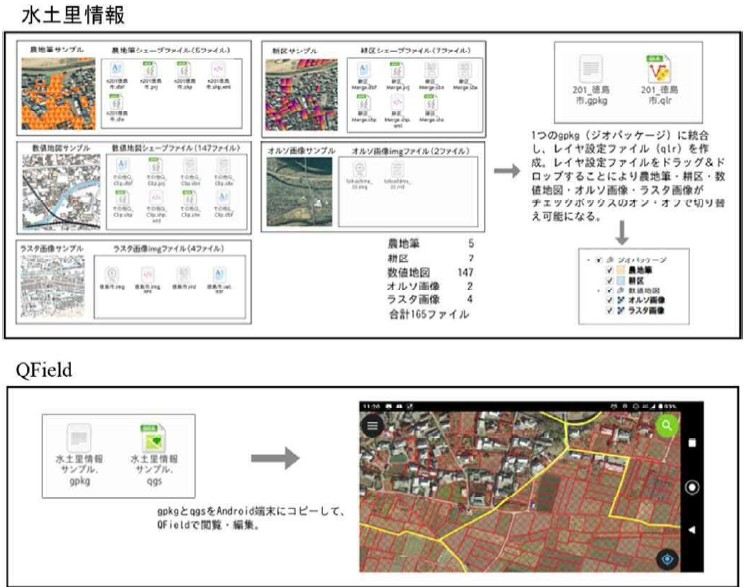This screenshot has height=587, width=750.
Task: Tap the GPS location button in QField
Action: coord(667,559)
